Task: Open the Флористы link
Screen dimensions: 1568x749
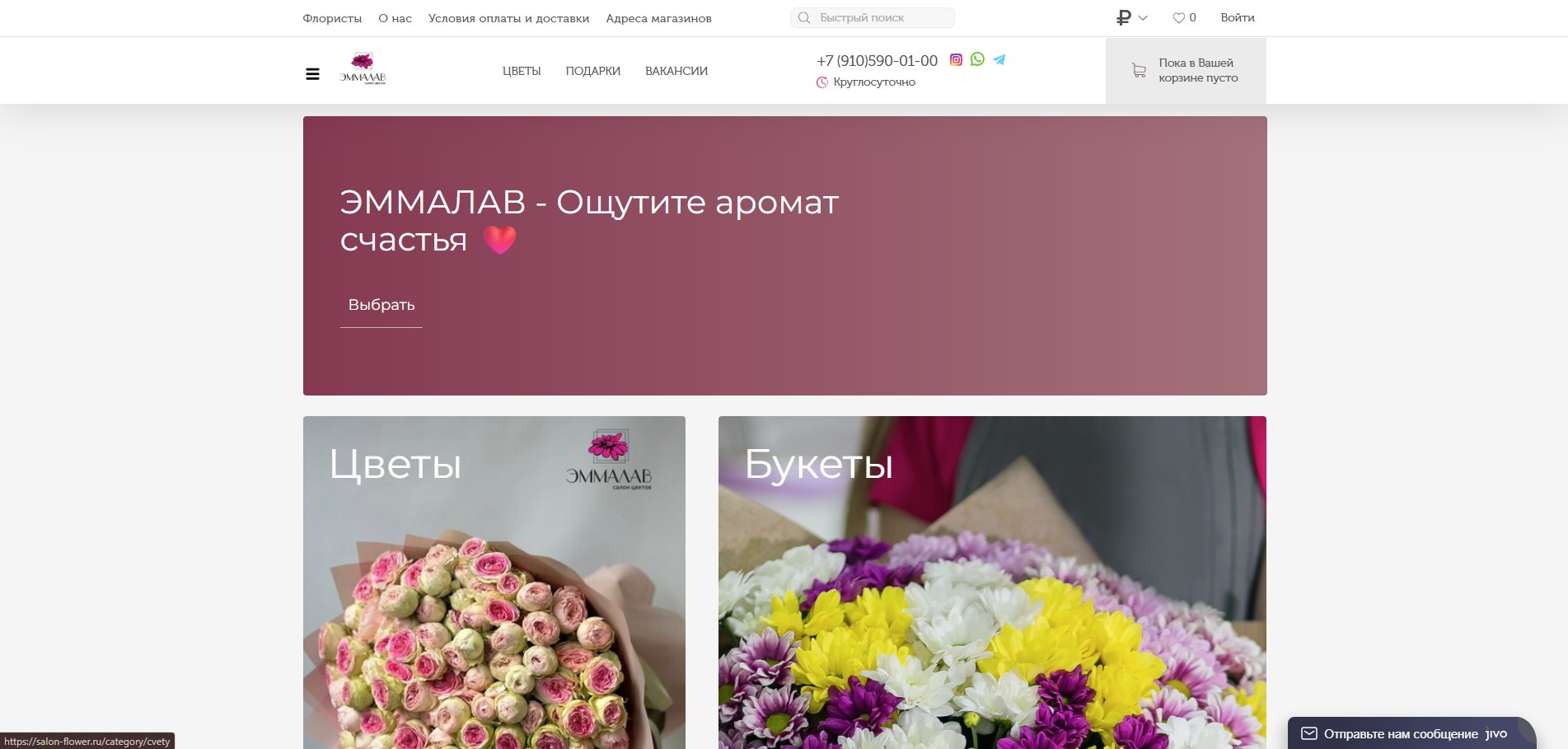Action: pos(332,18)
